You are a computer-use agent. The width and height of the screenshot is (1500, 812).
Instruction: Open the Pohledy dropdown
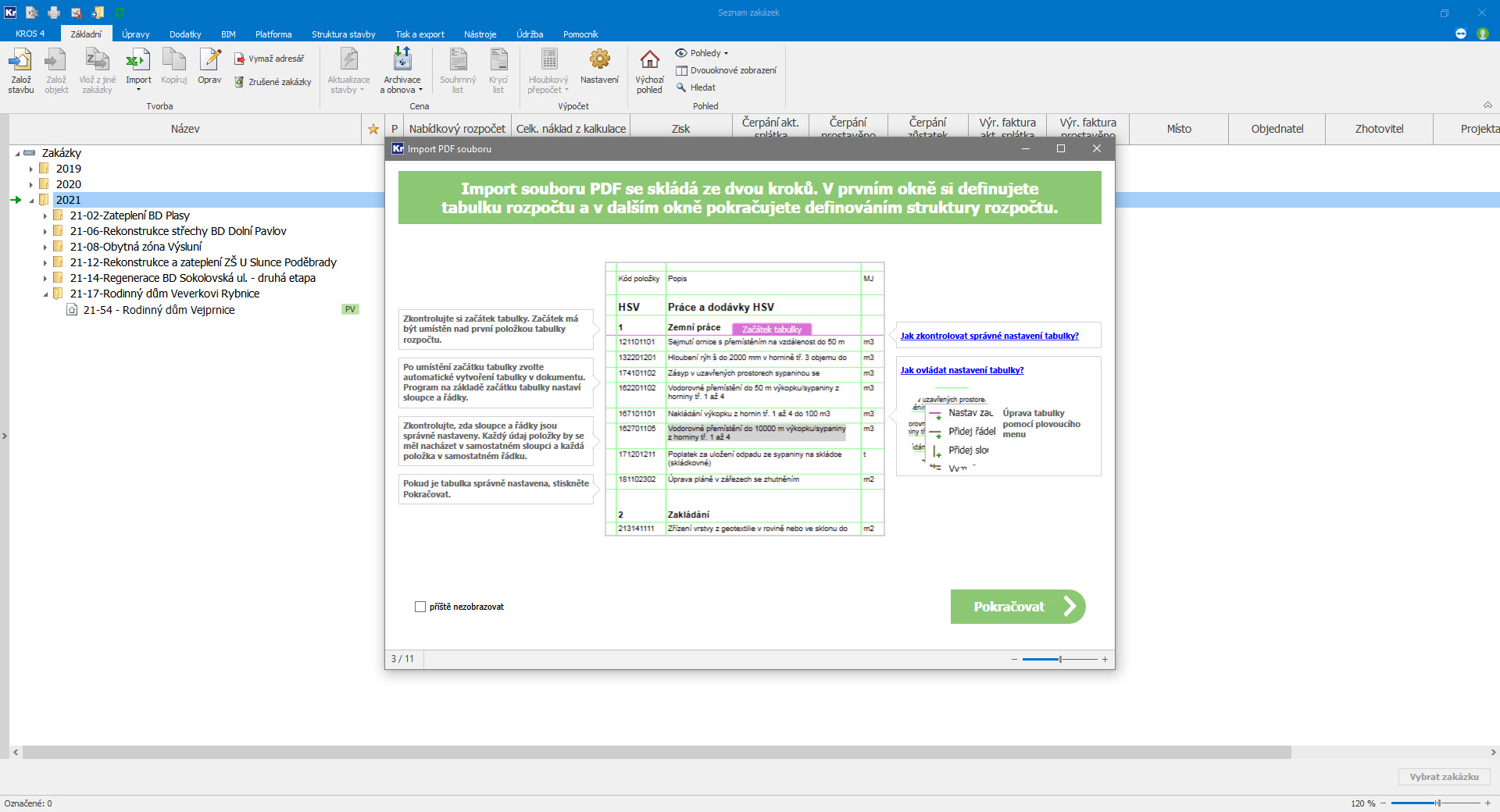click(703, 53)
